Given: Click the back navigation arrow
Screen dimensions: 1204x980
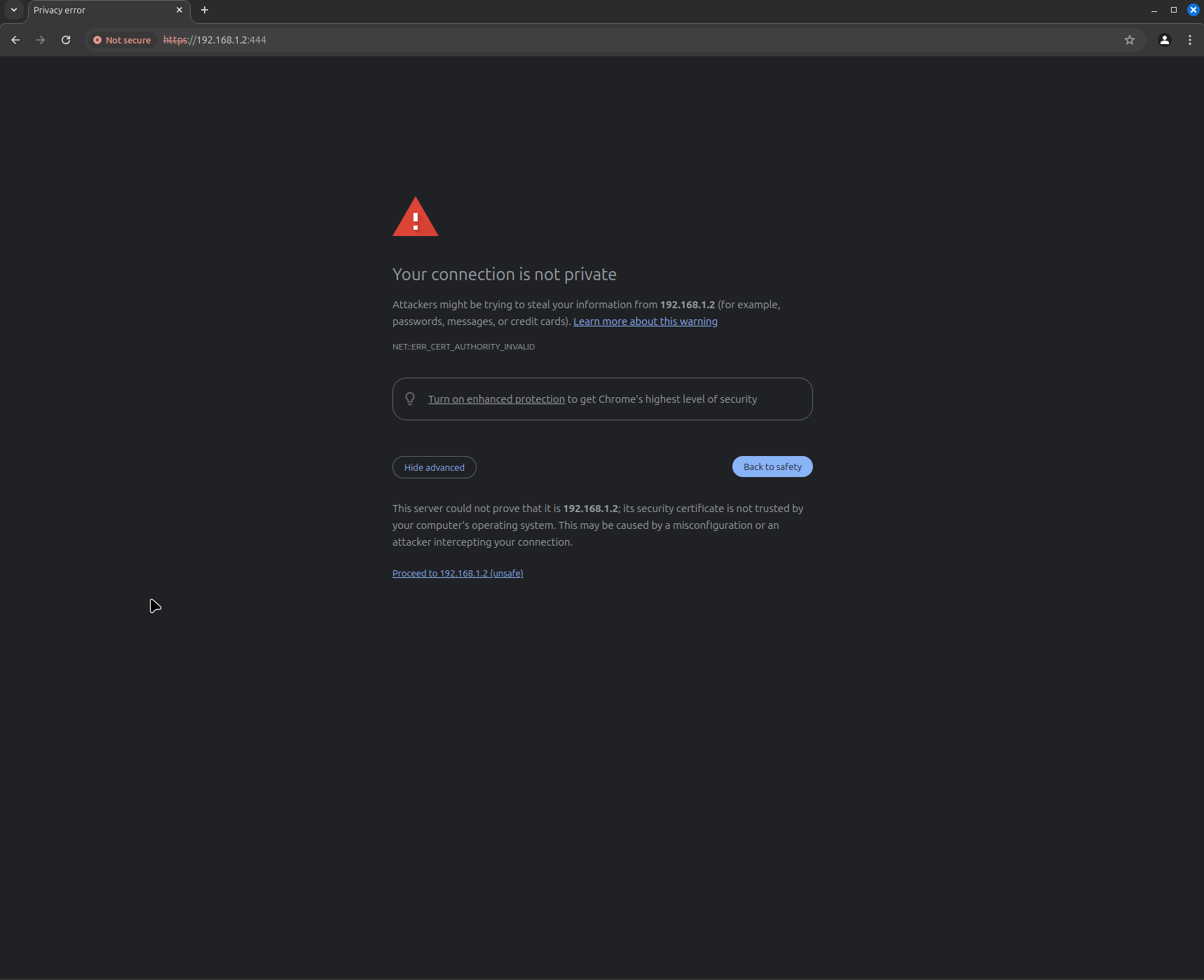Looking at the screenshot, I should [x=15, y=40].
